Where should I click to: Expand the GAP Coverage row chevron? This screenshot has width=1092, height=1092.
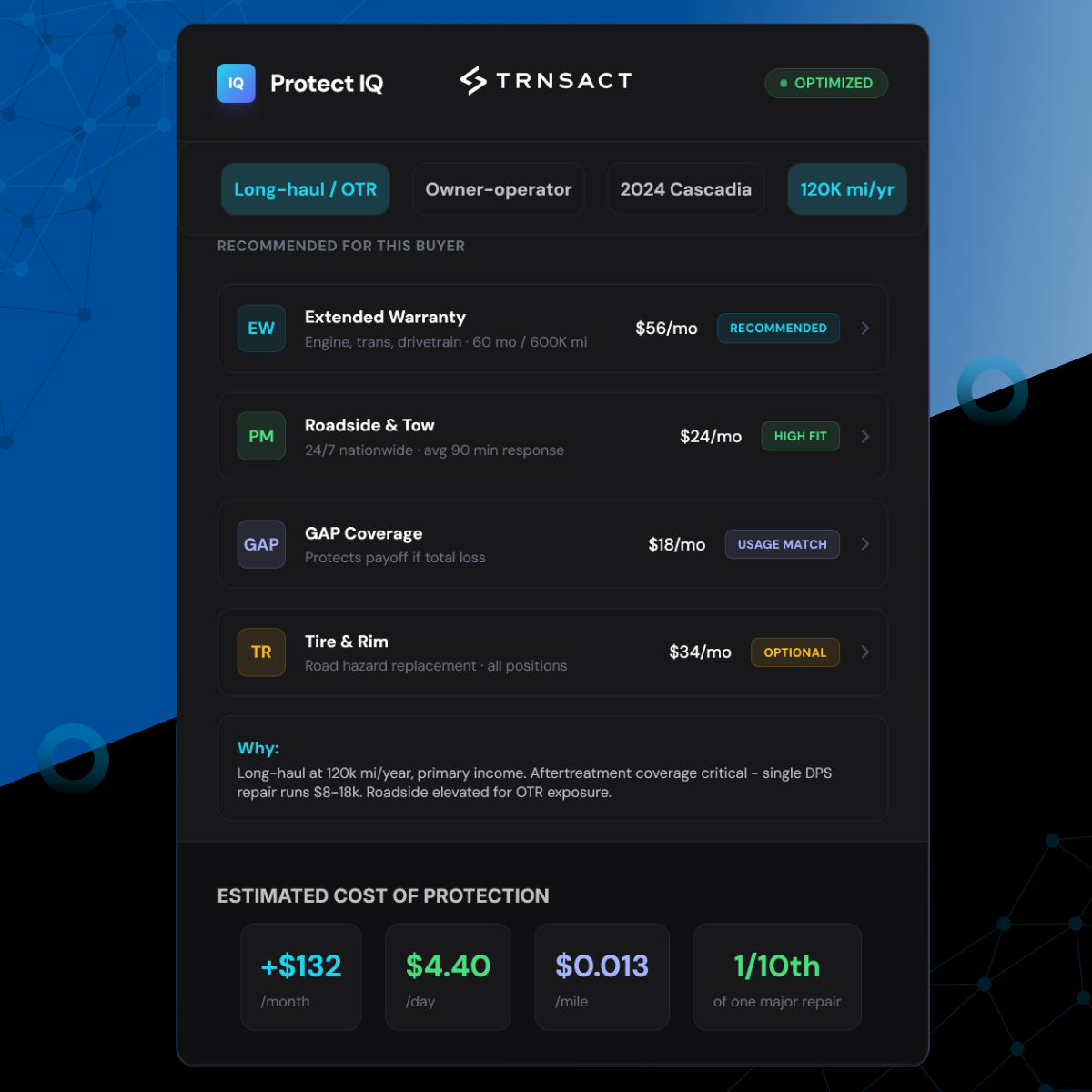(864, 544)
